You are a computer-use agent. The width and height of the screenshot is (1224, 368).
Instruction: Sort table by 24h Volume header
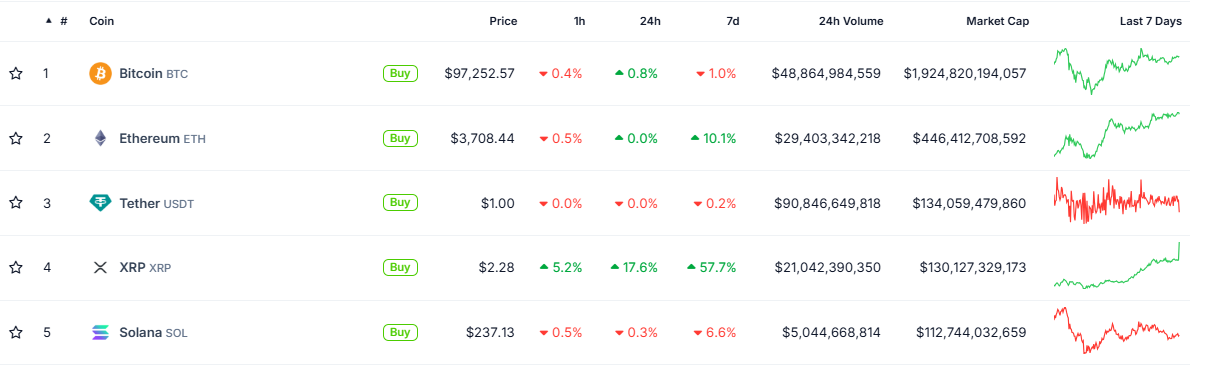pyautogui.click(x=849, y=21)
